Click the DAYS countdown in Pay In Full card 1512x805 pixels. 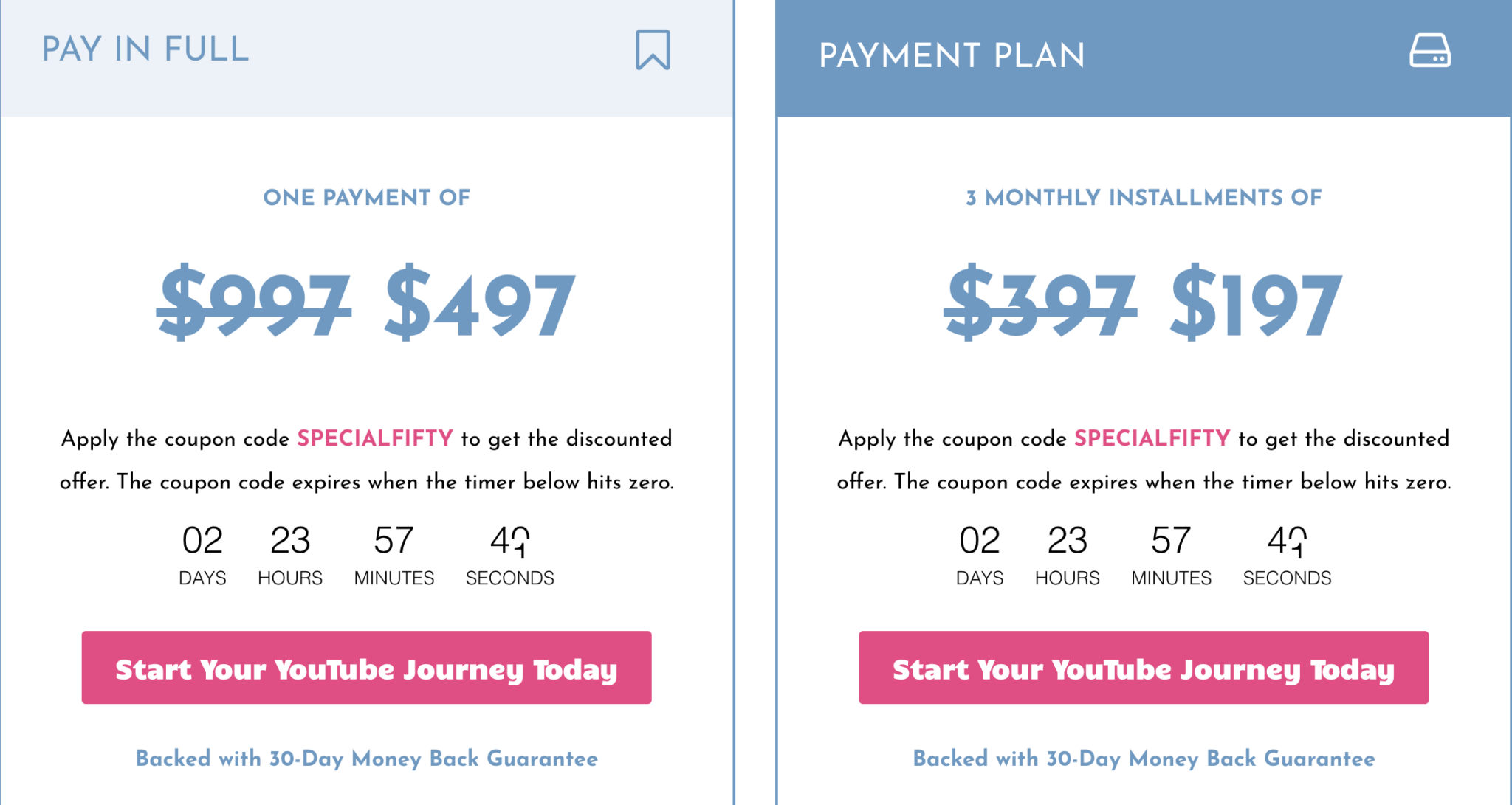coord(202,555)
